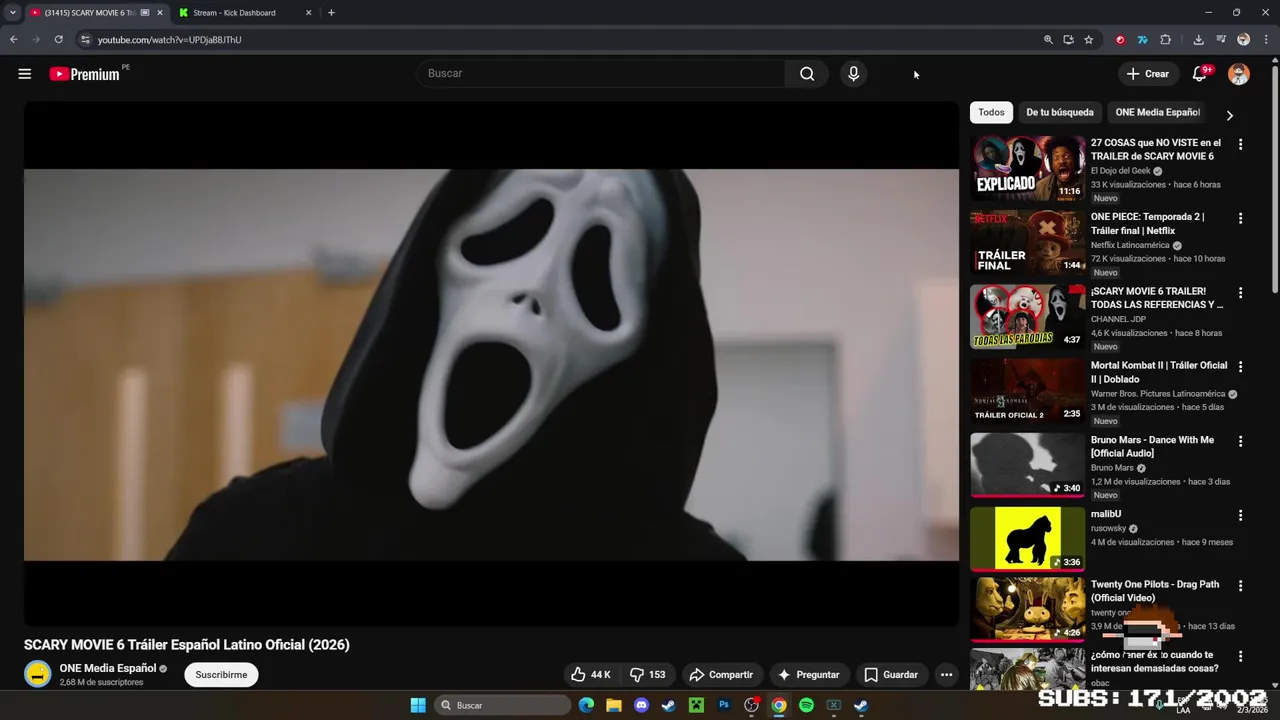Click the Suscribirme button

coord(221,675)
